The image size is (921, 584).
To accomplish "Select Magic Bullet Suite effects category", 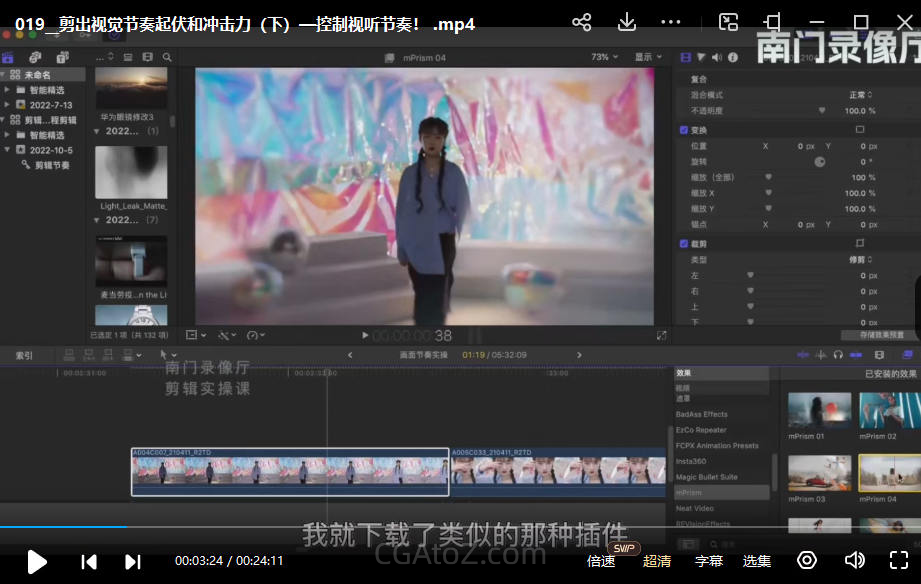I will point(706,477).
